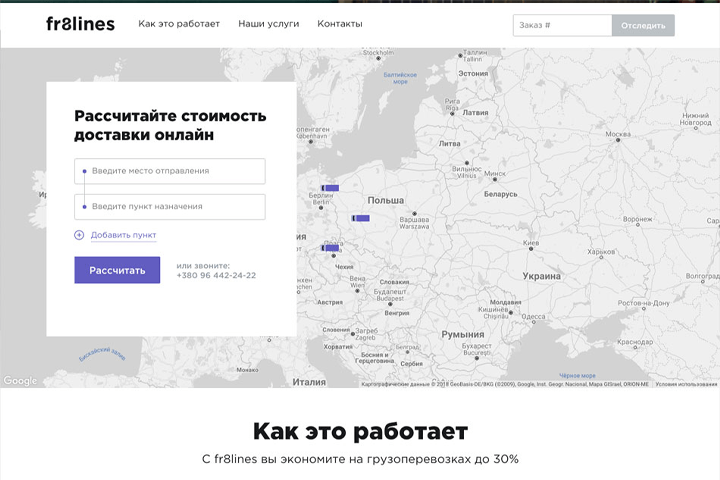Viewport: 720px width, 480px height.
Task: Click the "Минск" city label on the map
Action: click(x=495, y=174)
